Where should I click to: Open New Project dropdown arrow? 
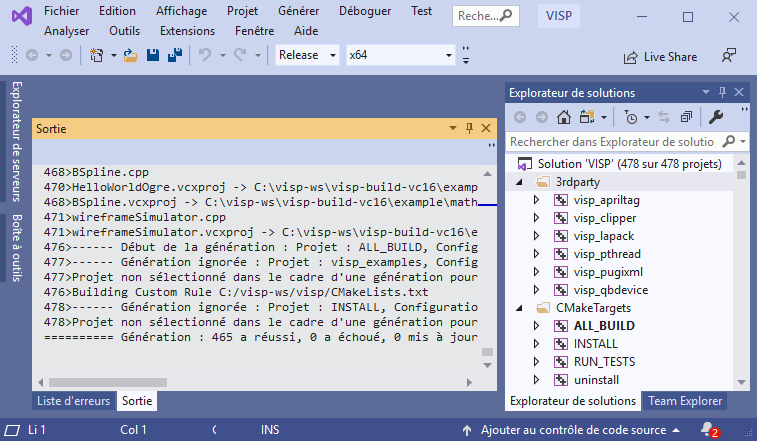pyautogui.click(x=113, y=56)
